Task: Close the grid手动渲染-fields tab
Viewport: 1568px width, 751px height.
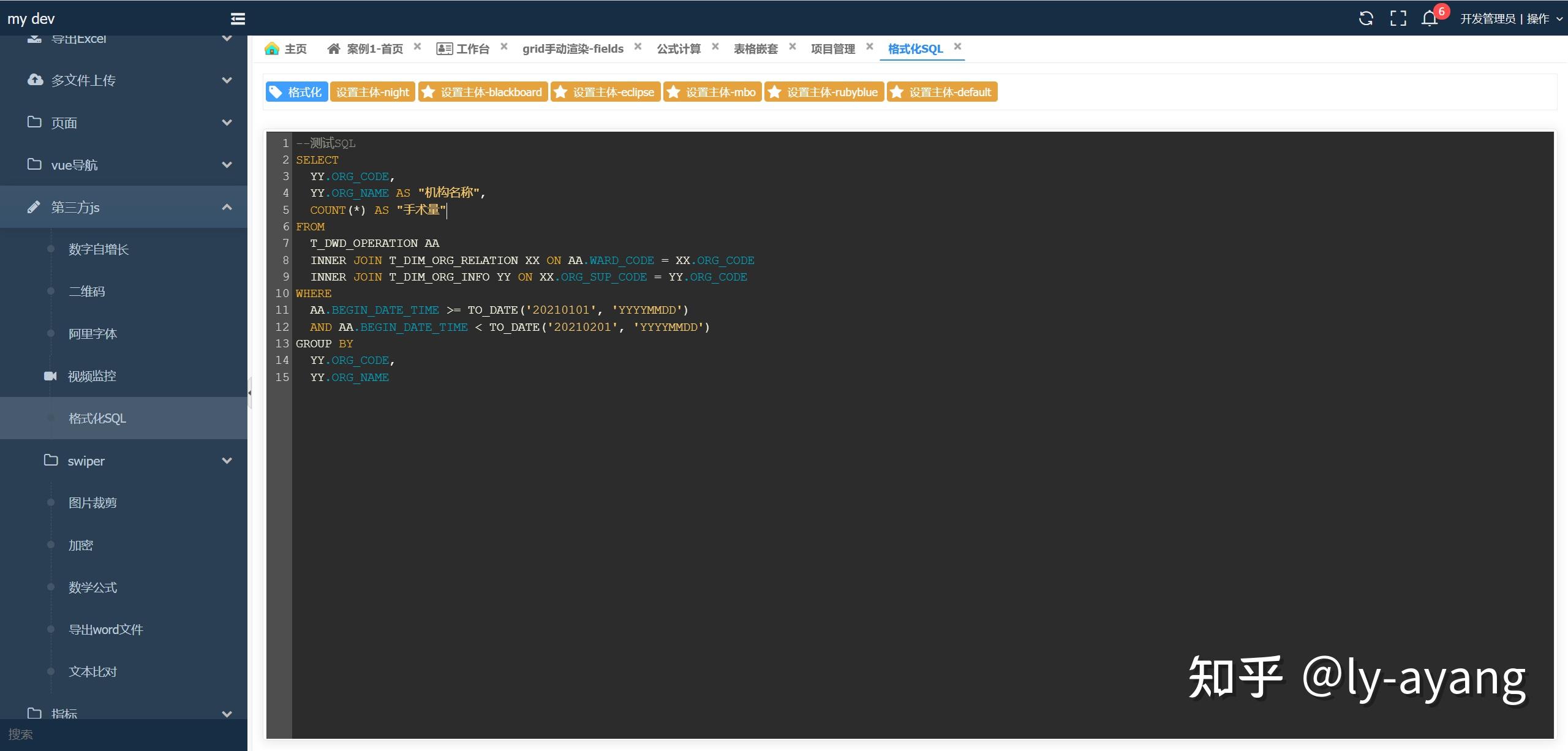Action: [x=637, y=47]
